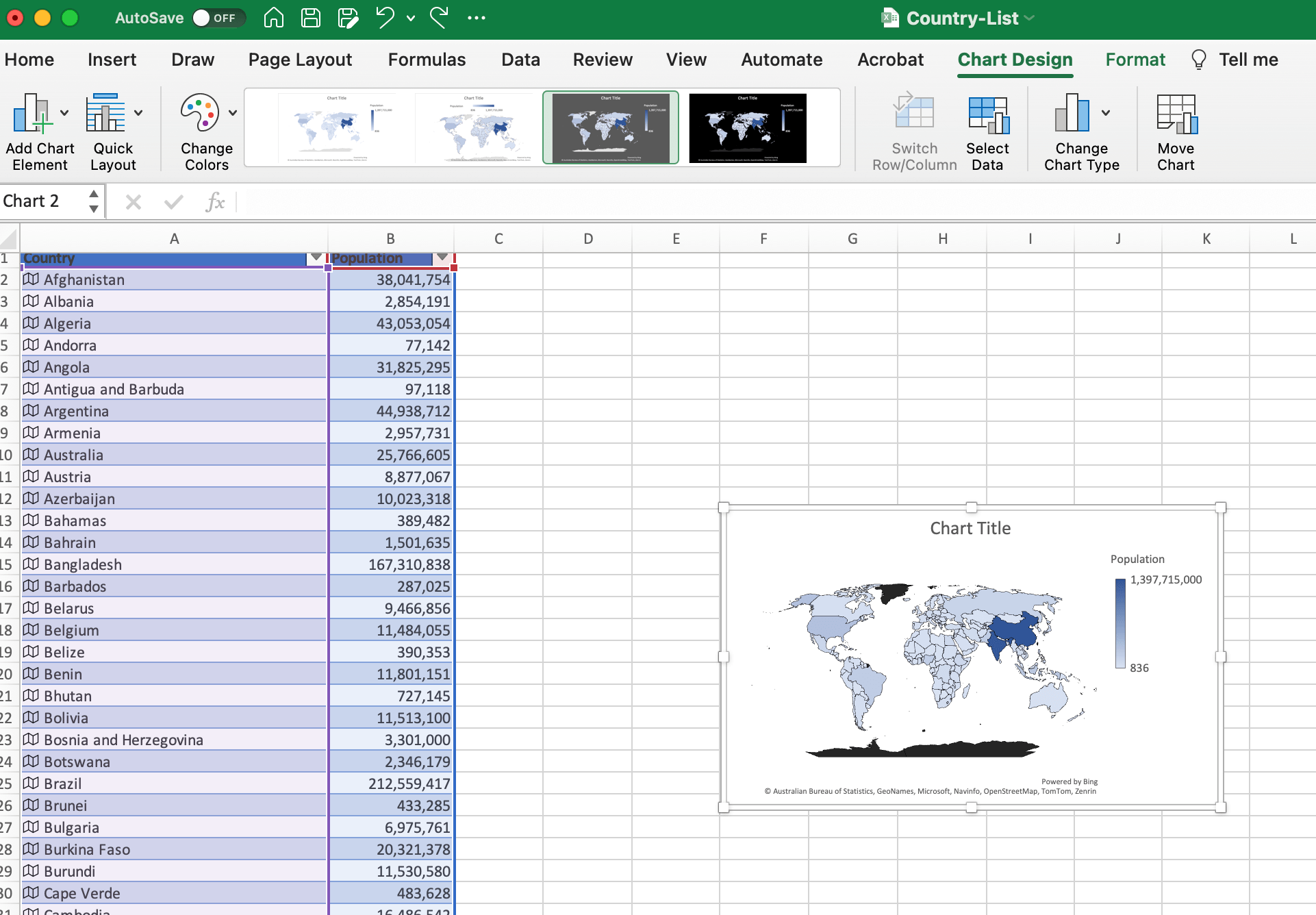1316x915 pixels.
Task: Click the Home icon in title bar
Action: (x=274, y=18)
